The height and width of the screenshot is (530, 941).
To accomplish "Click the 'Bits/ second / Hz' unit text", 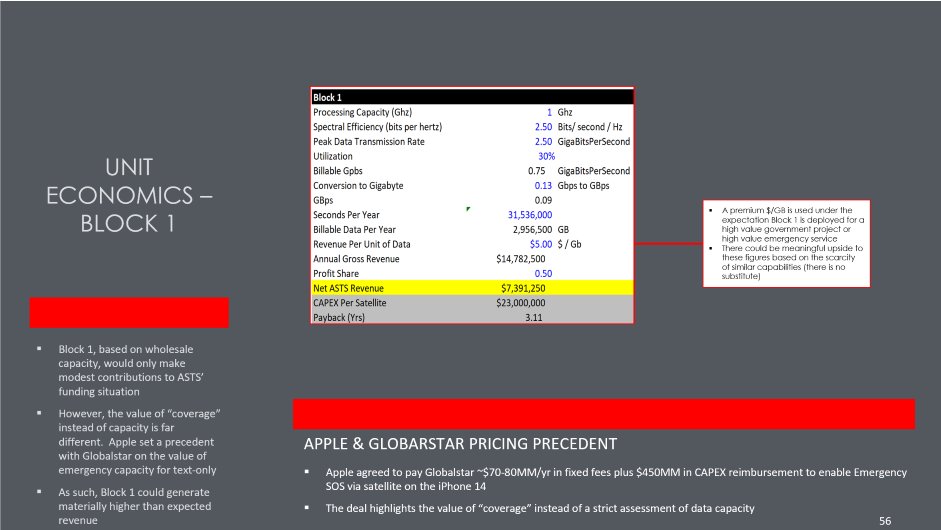I will coord(590,127).
